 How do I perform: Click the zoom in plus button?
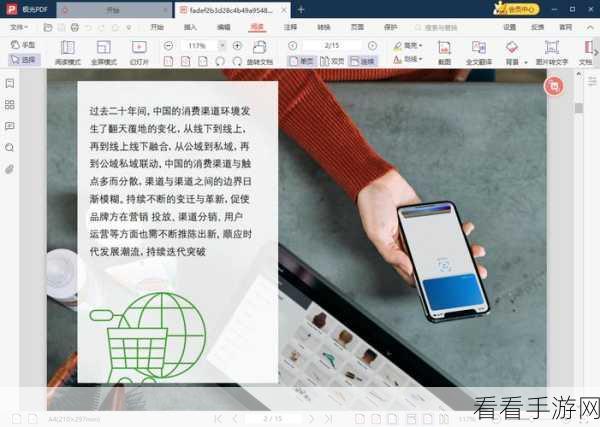[237, 46]
